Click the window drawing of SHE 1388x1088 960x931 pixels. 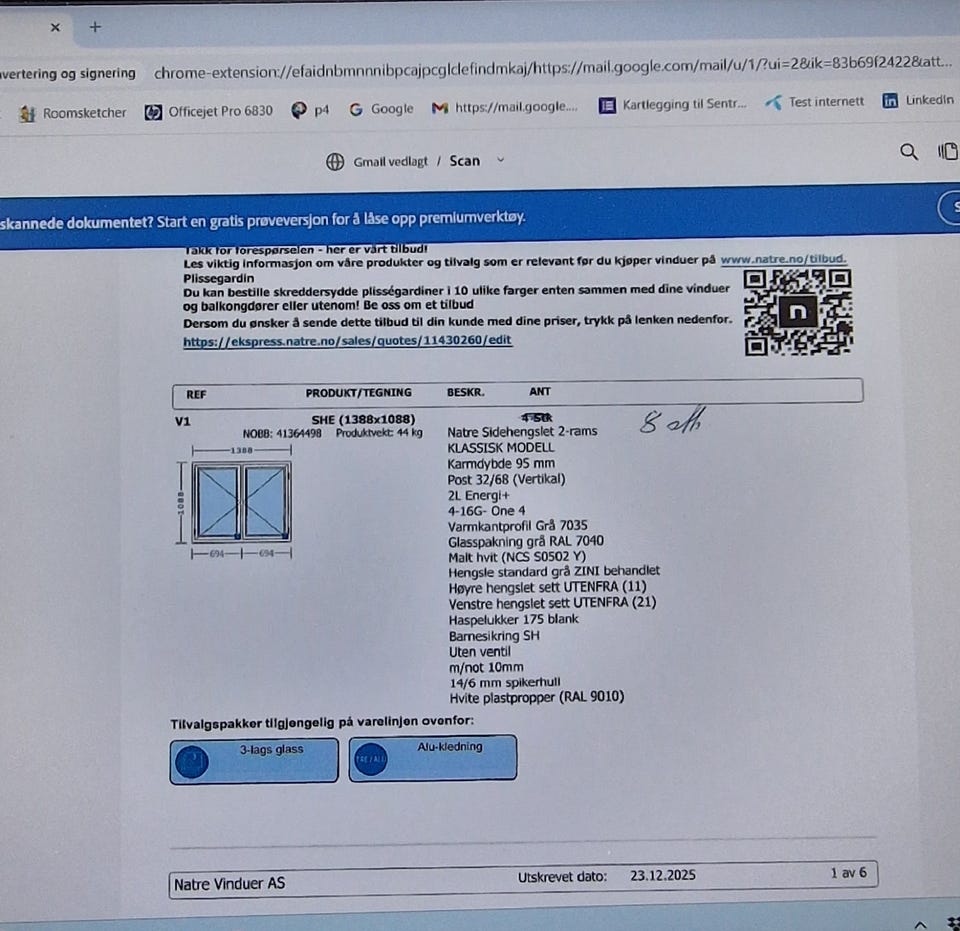pyautogui.click(x=241, y=502)
